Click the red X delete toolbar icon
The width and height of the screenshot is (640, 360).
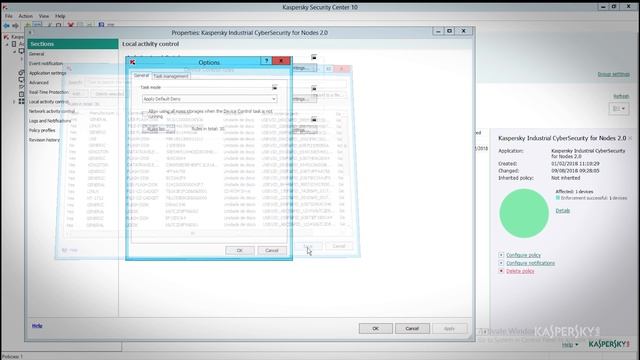[71, 25]
